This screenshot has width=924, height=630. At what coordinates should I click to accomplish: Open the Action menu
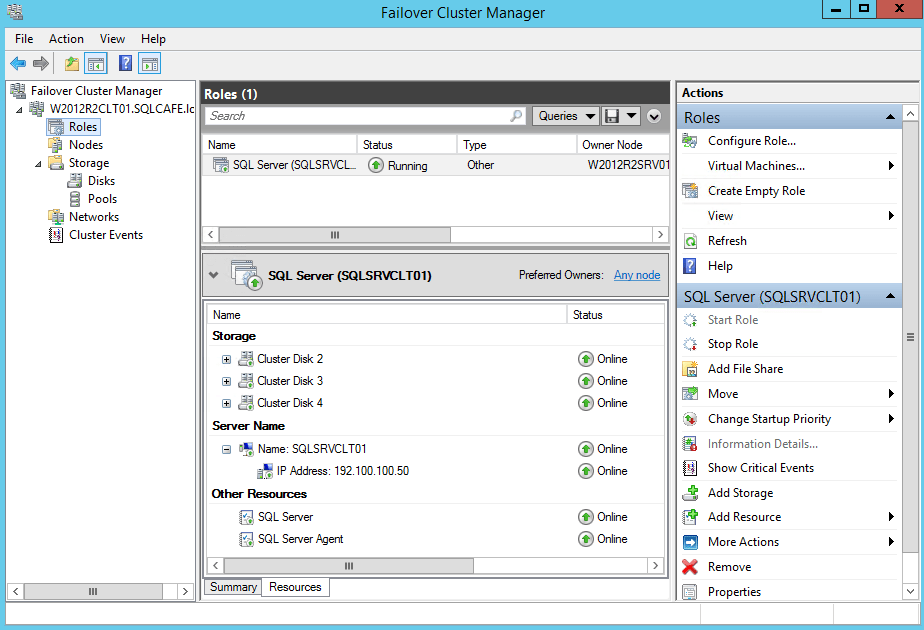coord(66,39)
